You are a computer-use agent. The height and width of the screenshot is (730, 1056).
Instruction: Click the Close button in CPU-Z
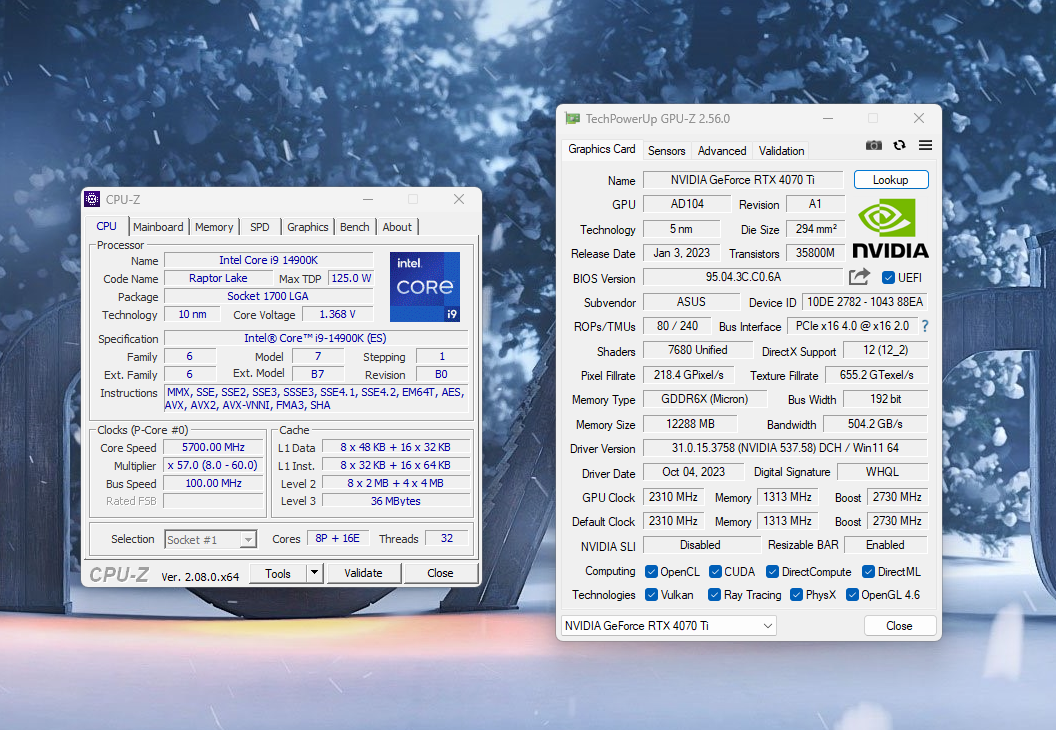(x=440, y=573)
